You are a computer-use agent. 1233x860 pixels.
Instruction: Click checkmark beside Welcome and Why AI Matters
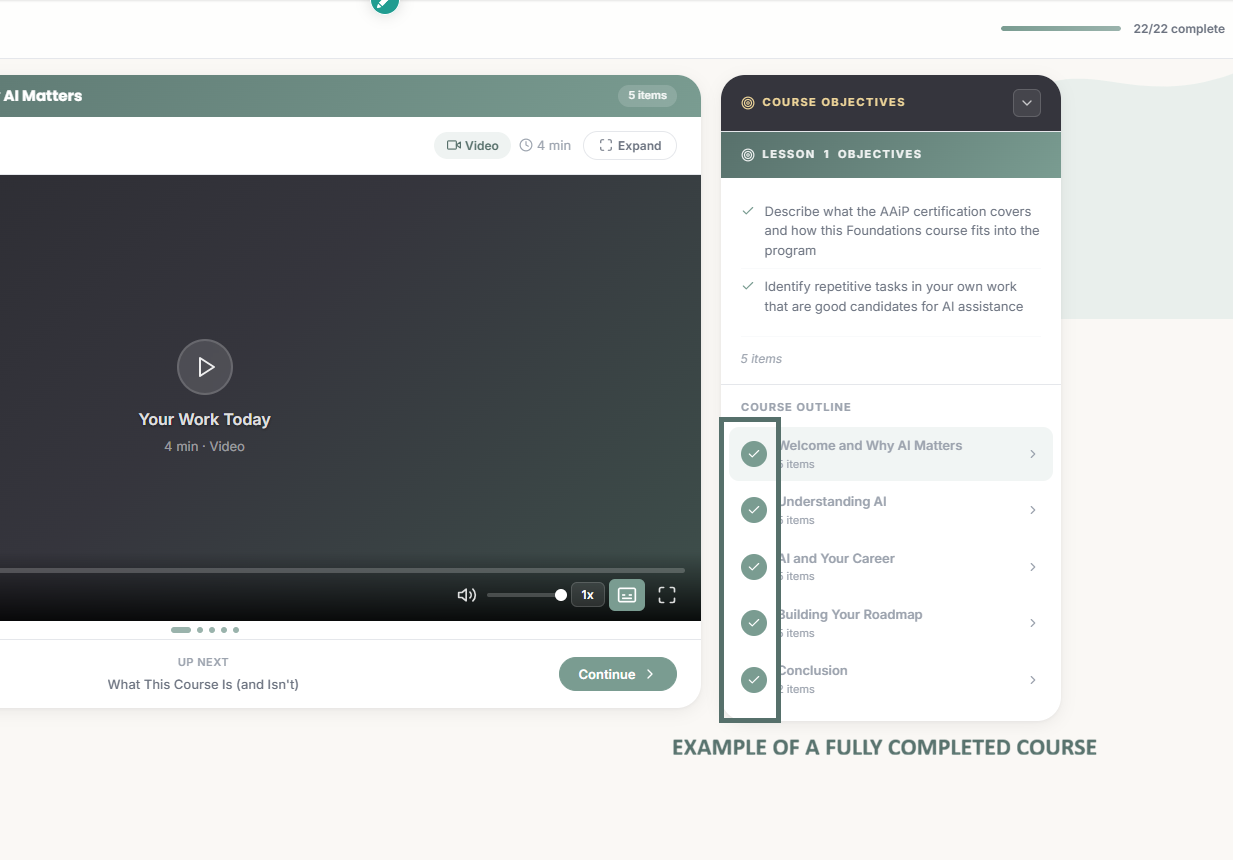click(x=754, y=454)
